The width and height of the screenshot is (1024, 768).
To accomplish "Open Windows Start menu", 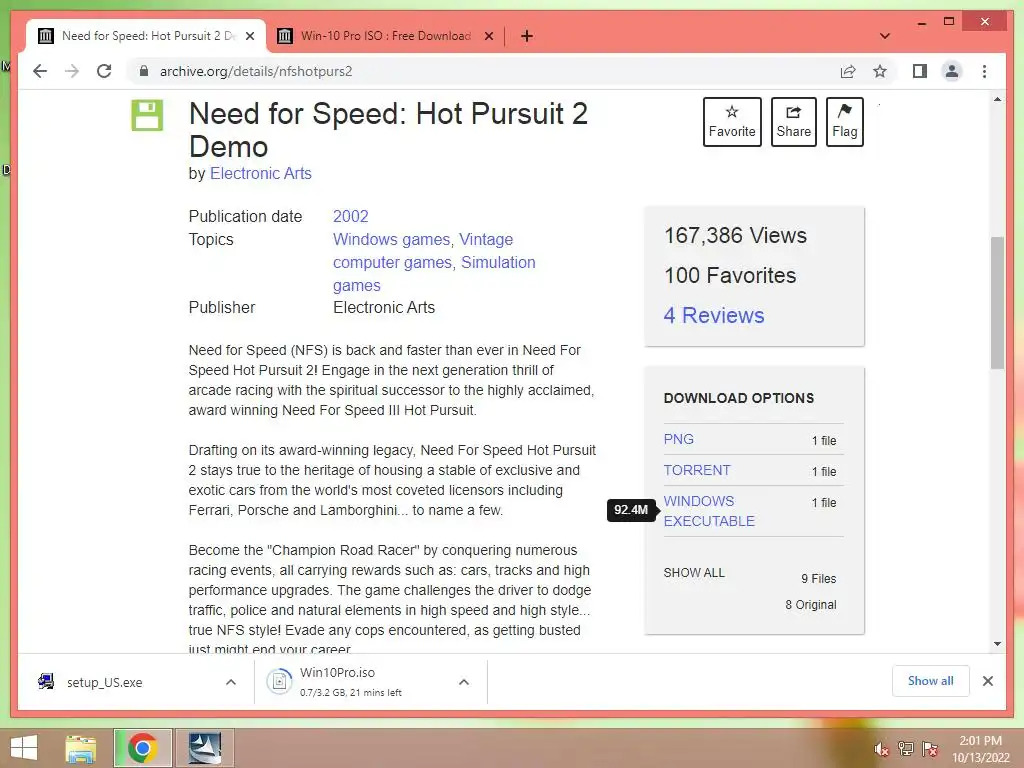I will pos(24,748).
